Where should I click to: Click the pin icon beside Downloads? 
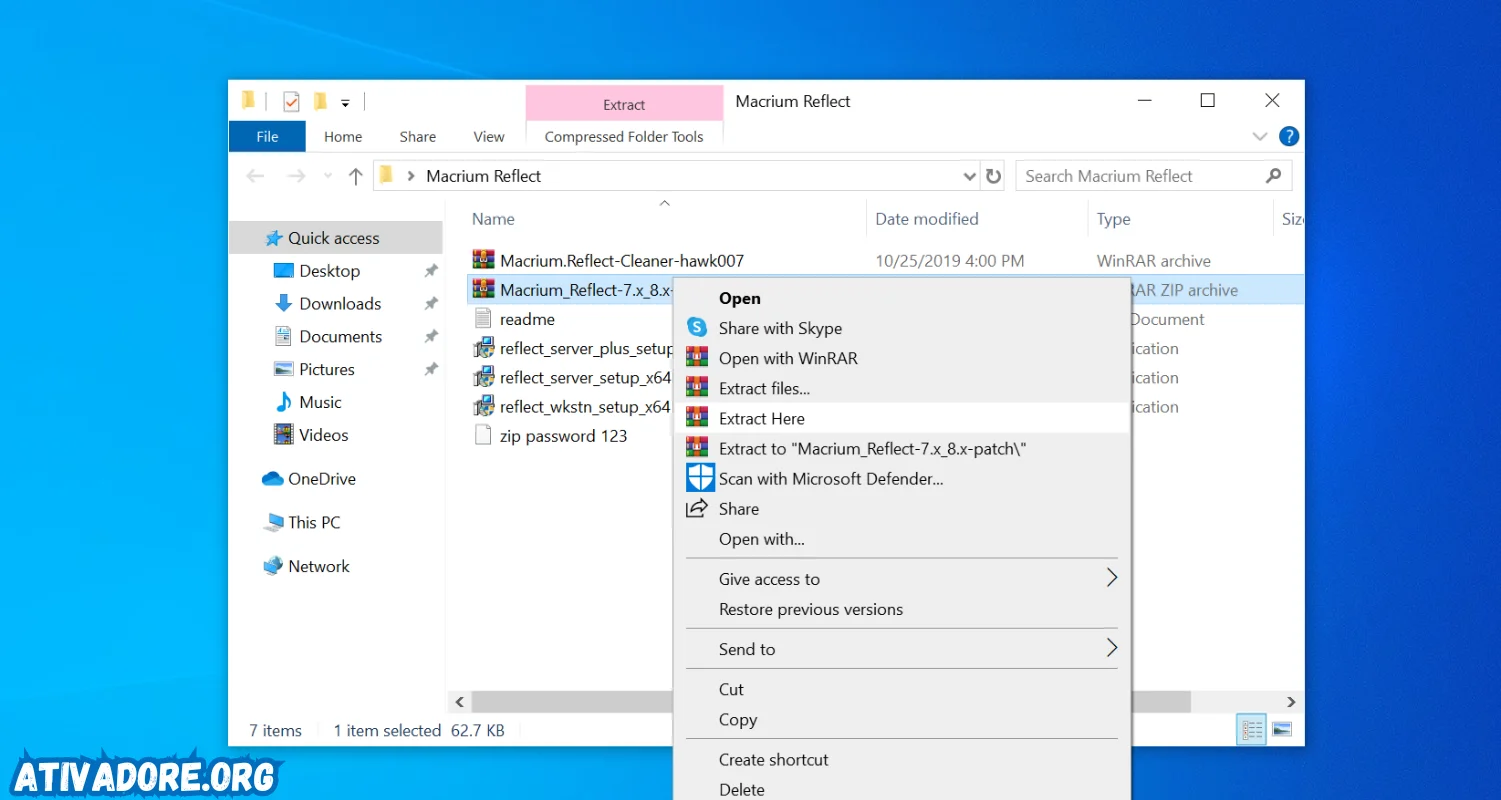click(x=431, y=303)
